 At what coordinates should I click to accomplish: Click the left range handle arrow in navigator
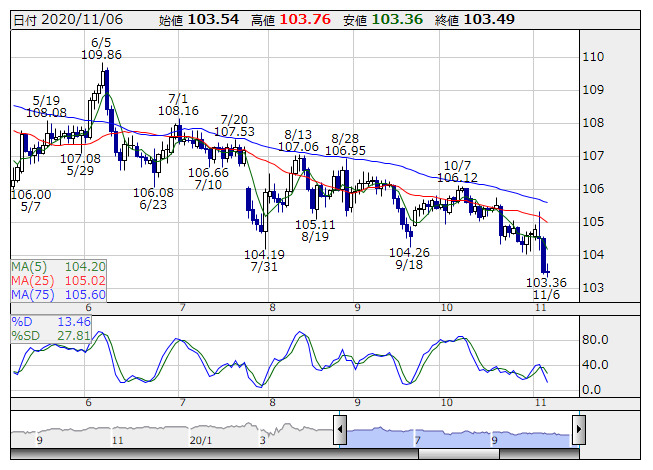[341, 431]
